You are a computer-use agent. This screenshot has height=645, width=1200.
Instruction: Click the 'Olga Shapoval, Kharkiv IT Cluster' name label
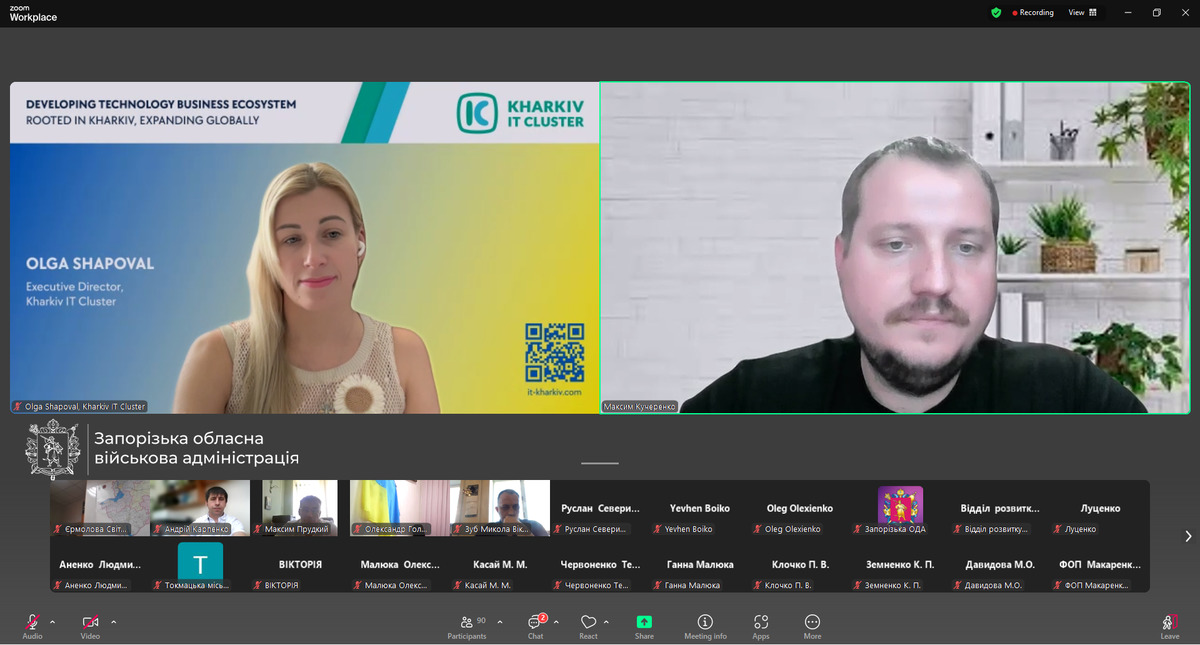point(79,407)
